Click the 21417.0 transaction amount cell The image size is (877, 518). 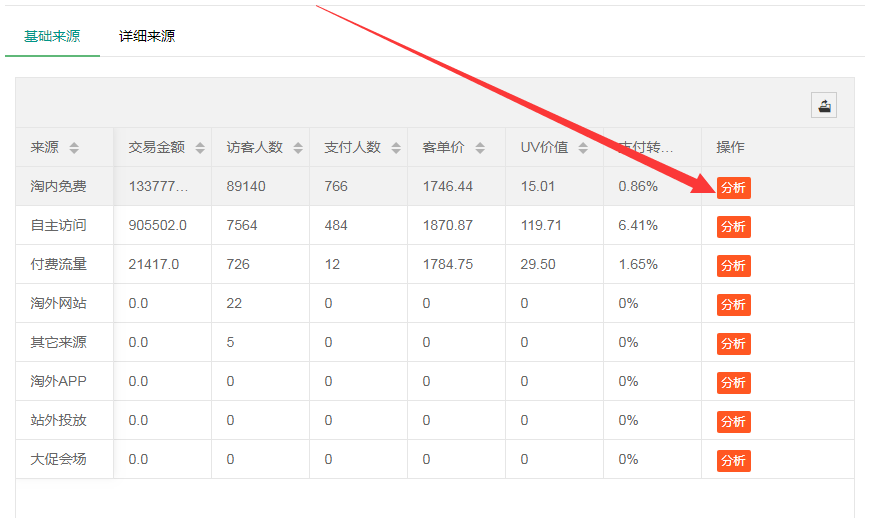tap(163, 264)
